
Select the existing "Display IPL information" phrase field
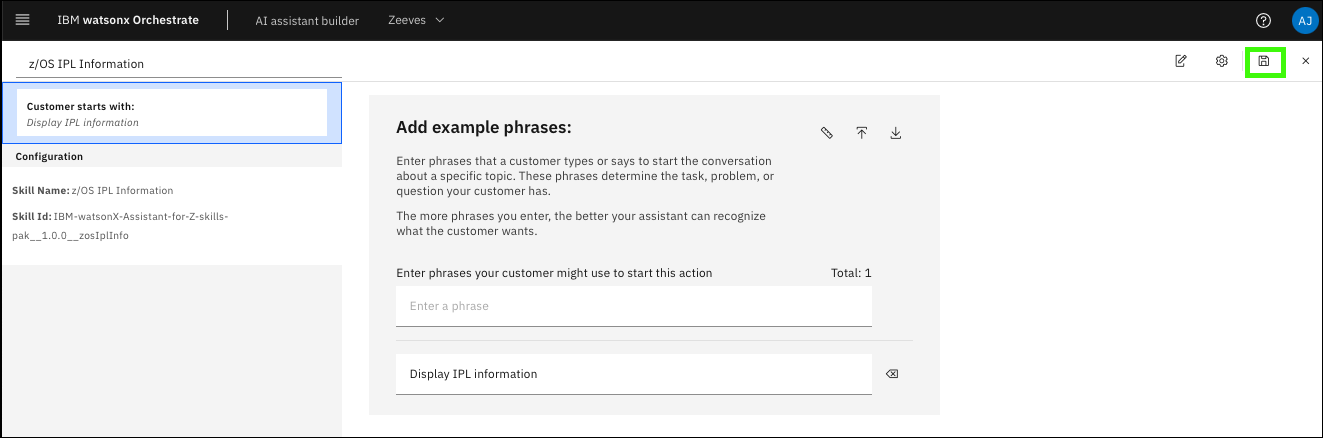pos(633,374)
